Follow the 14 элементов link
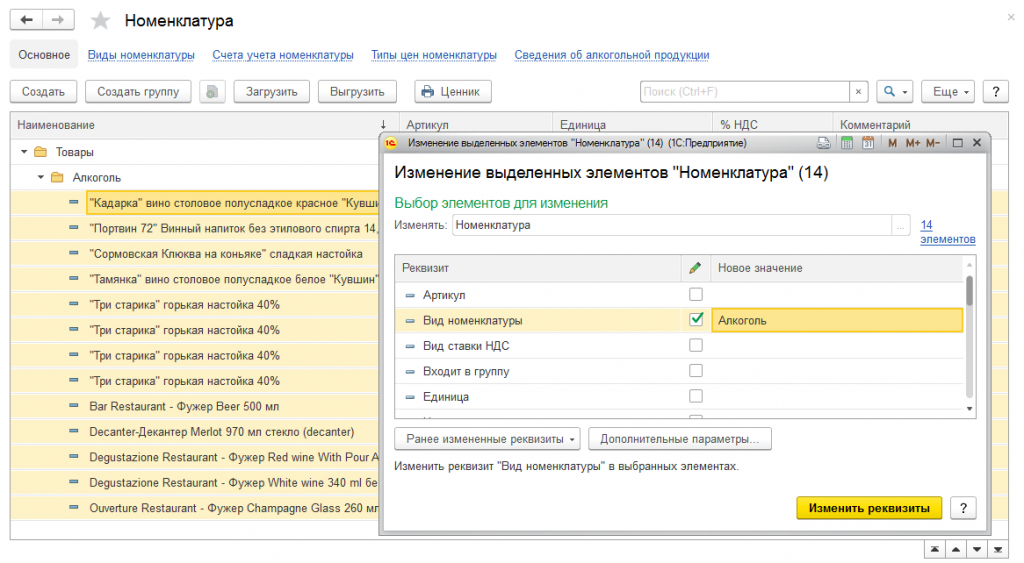The image size is (1024, 563). 947,232
